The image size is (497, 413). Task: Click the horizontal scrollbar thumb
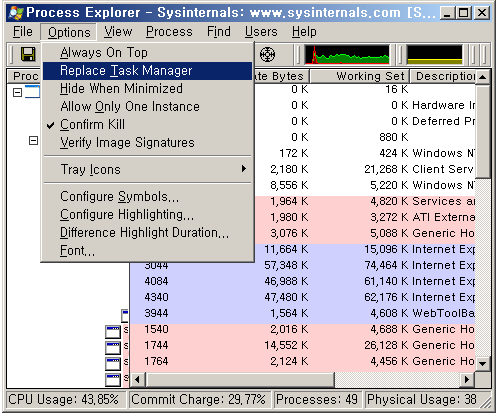[240, 379]
